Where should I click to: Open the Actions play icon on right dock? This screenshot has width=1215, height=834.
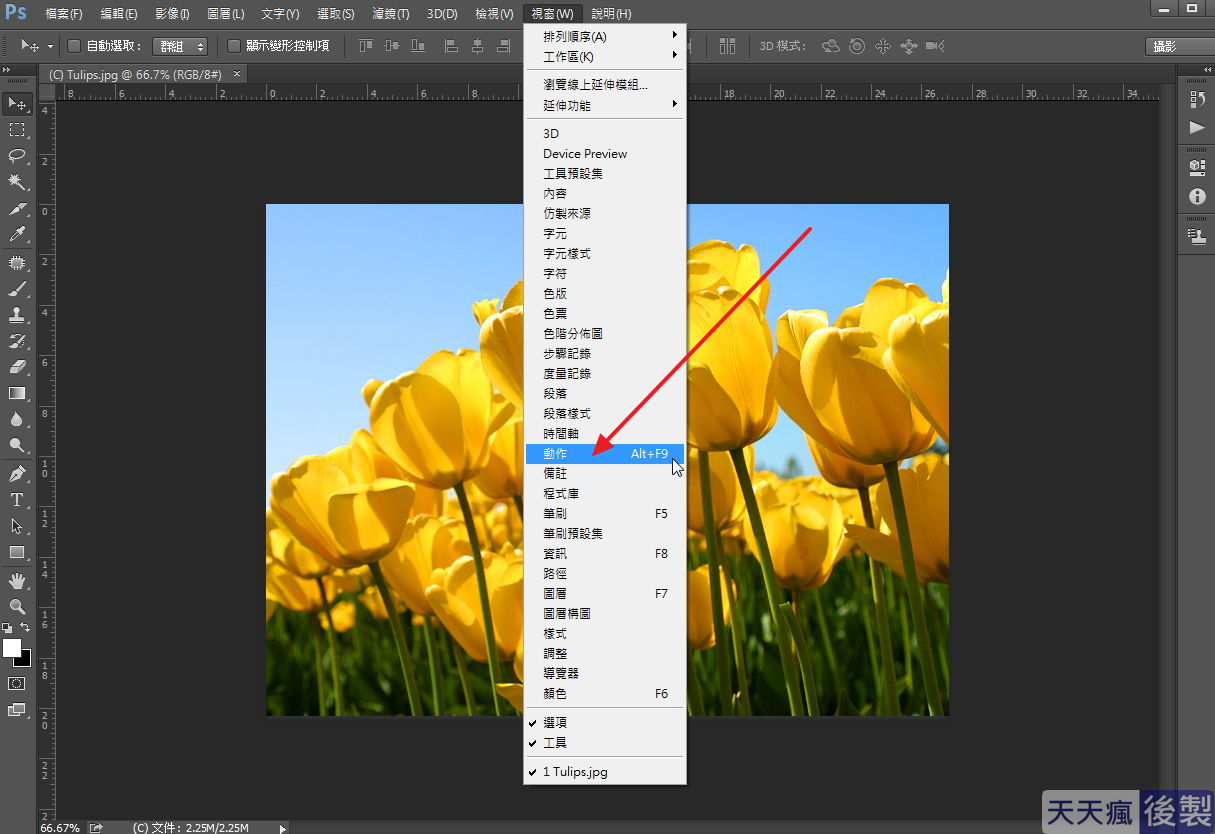1197,128
